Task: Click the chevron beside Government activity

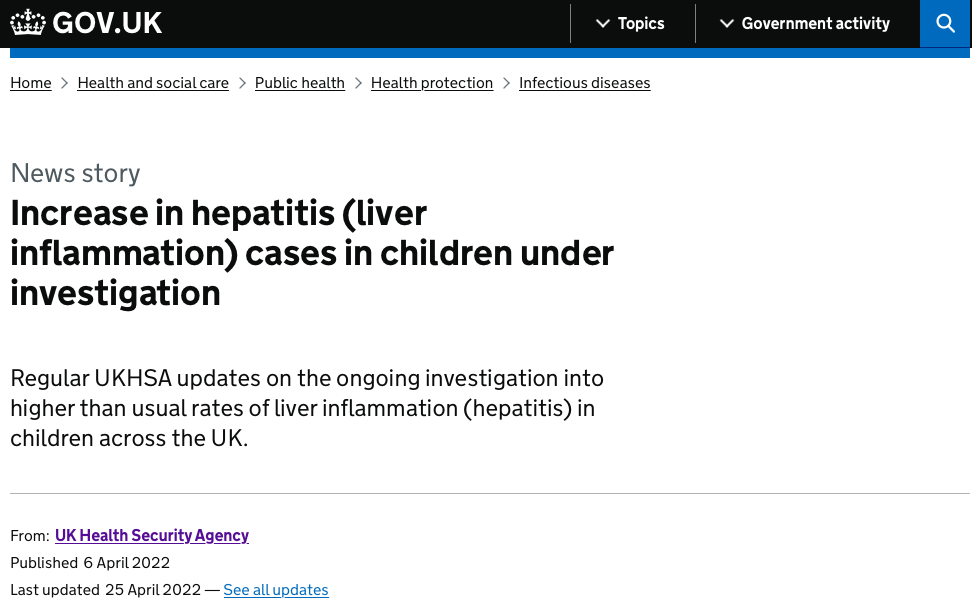Action: [x=727, y=24]
